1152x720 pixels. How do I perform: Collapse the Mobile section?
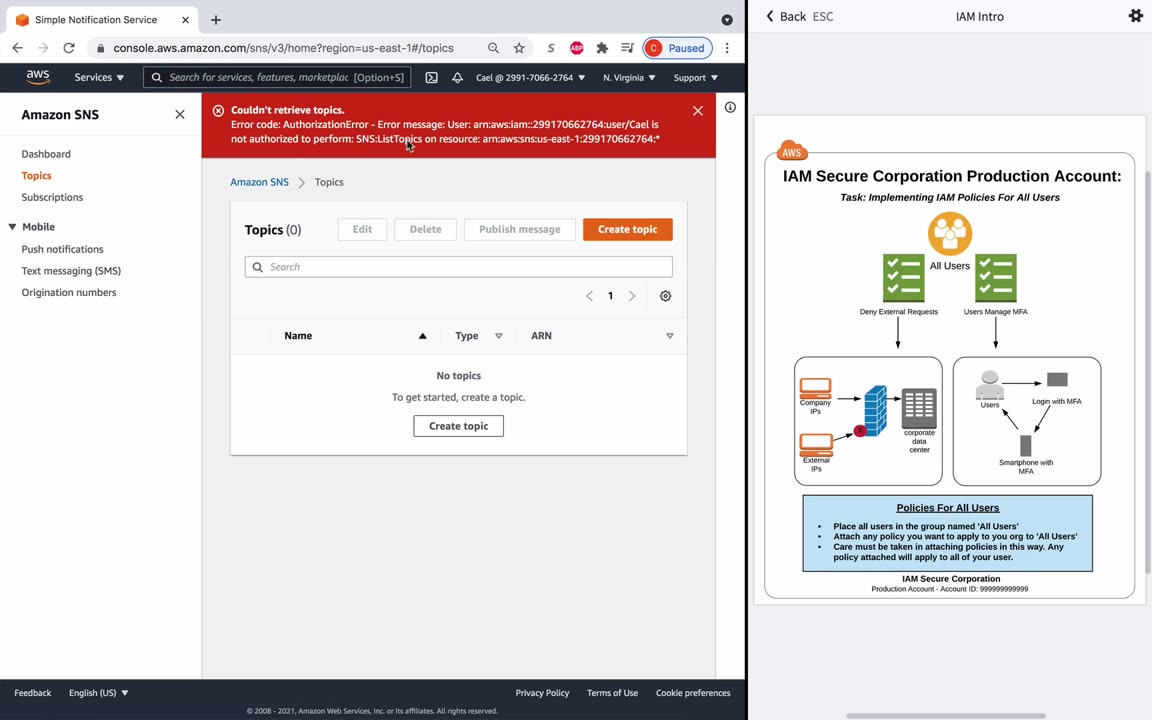[12, 227]
